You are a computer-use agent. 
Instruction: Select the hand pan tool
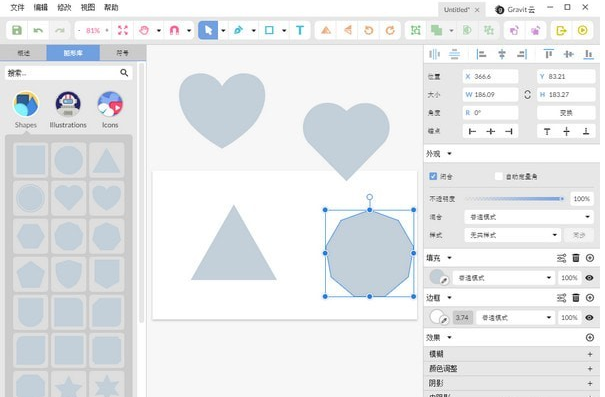pos(144,30)
